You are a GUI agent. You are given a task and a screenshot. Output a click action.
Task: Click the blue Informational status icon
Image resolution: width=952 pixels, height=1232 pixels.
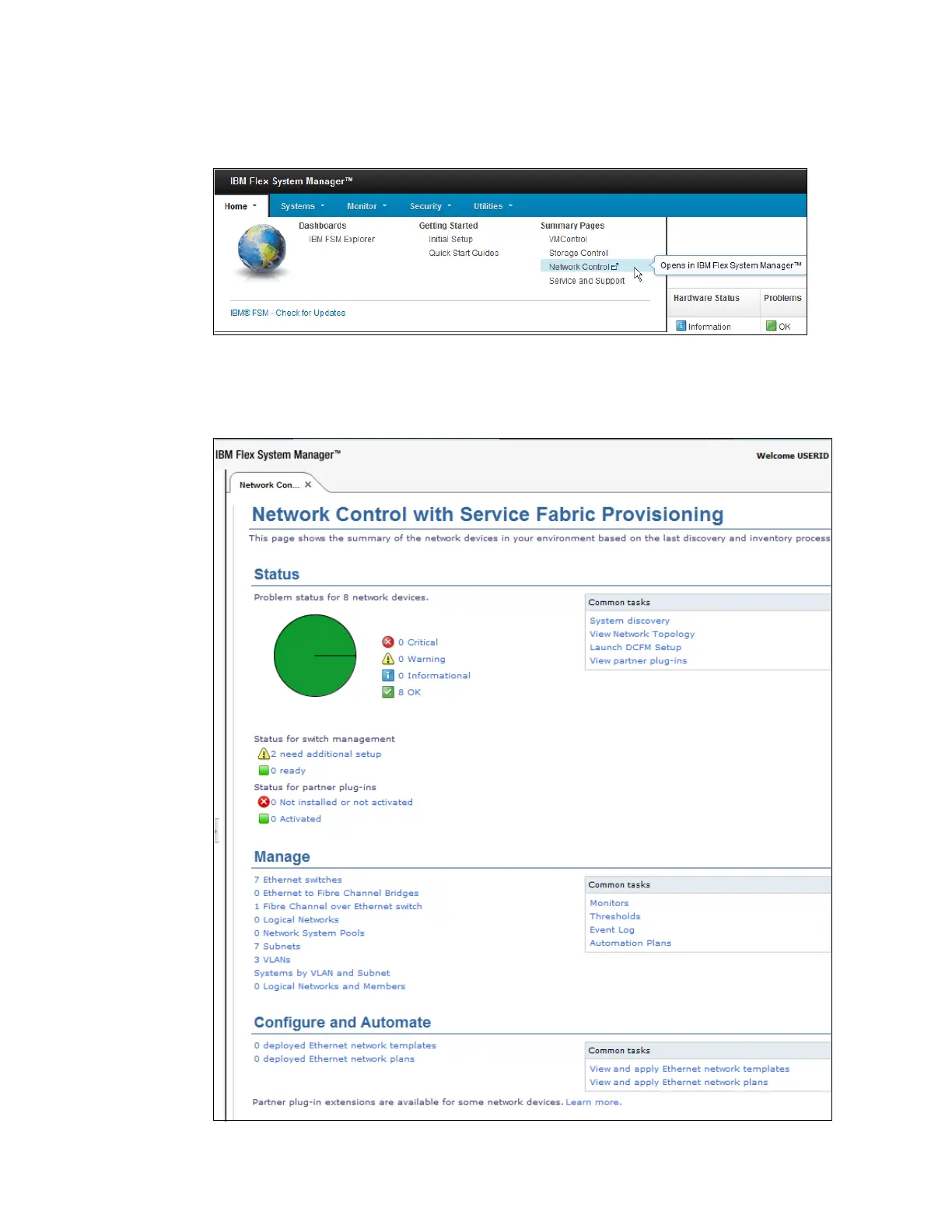pos(388,675)
